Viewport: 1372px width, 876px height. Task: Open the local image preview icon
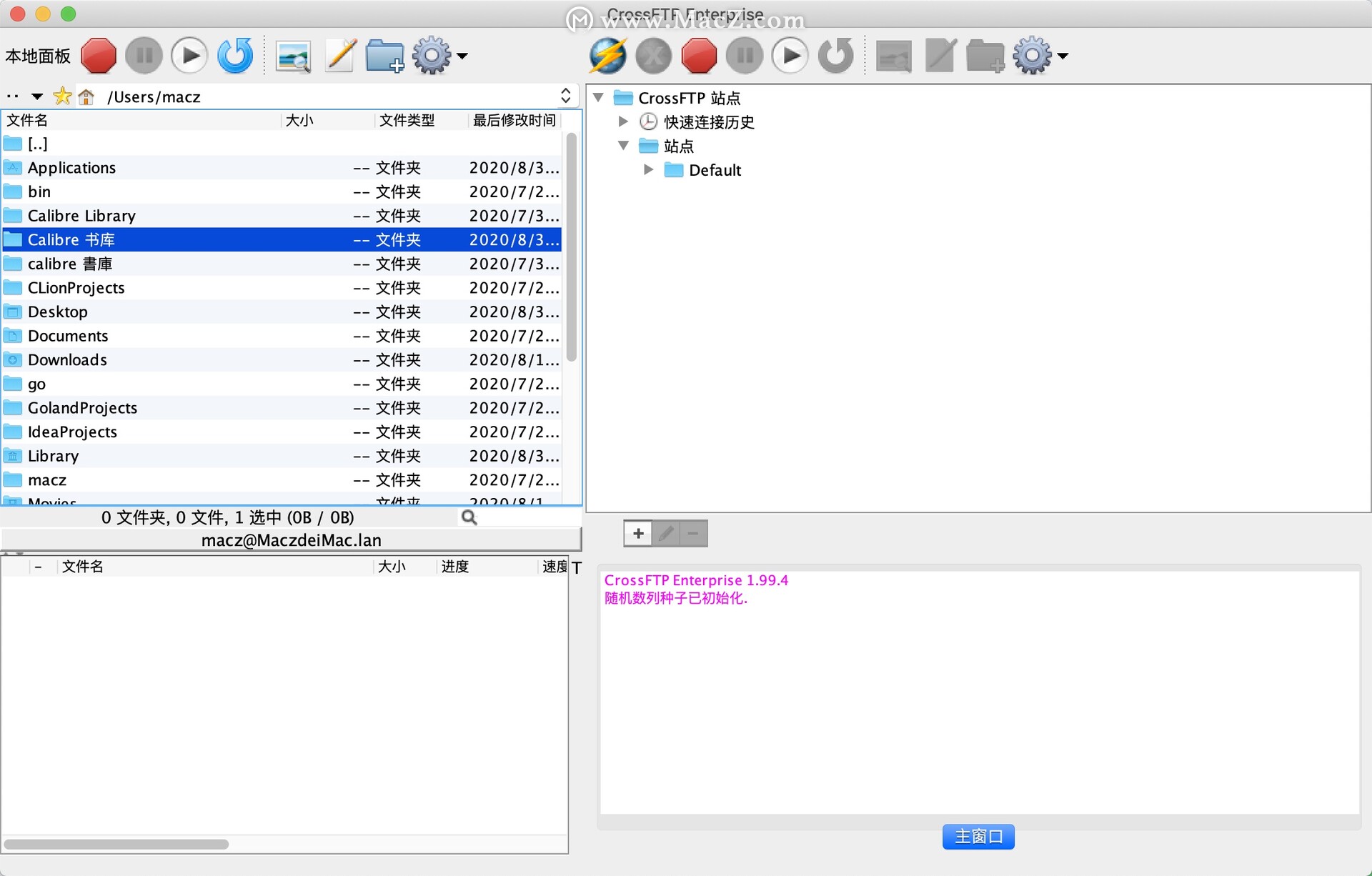(293, 56)
